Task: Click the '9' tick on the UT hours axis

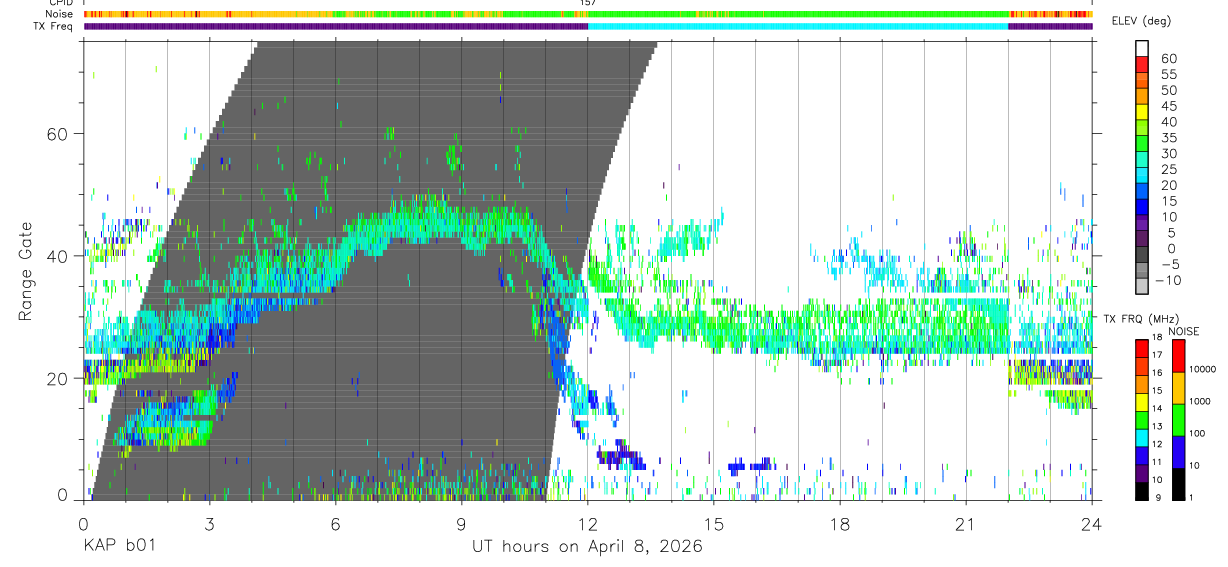Action: click(x=461, y=523)
